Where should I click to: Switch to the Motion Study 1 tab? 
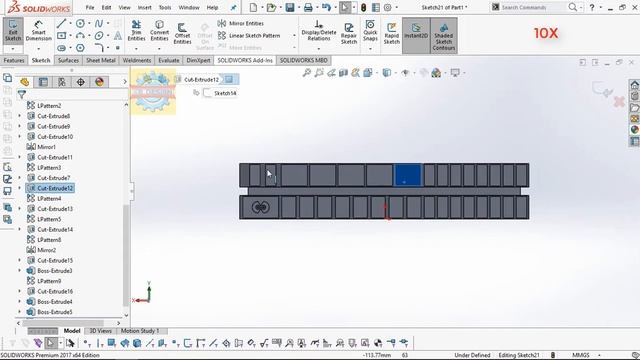point(140,331)
